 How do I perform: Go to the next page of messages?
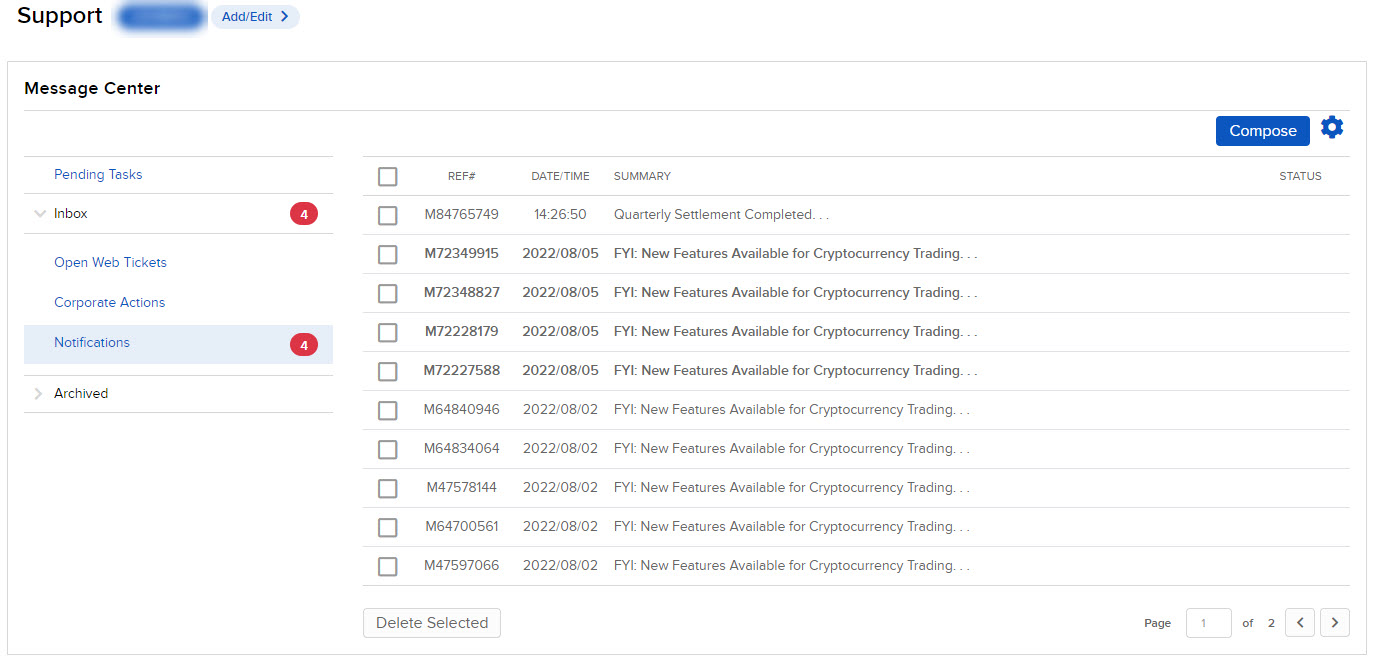point(1335,622)
